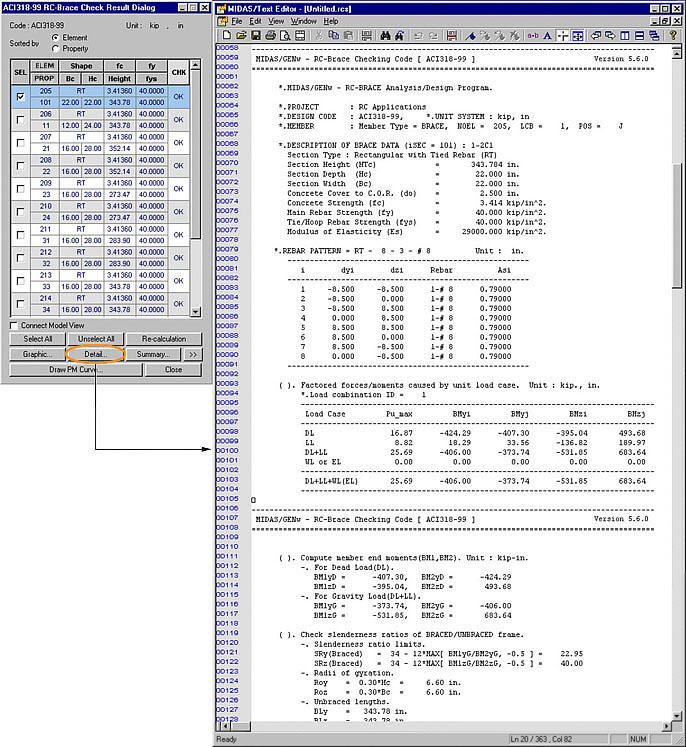Image resolution: width=686 pixels, height=747 pixels.
Task: Click the Find binoculars icon
Action: (385, 35)
